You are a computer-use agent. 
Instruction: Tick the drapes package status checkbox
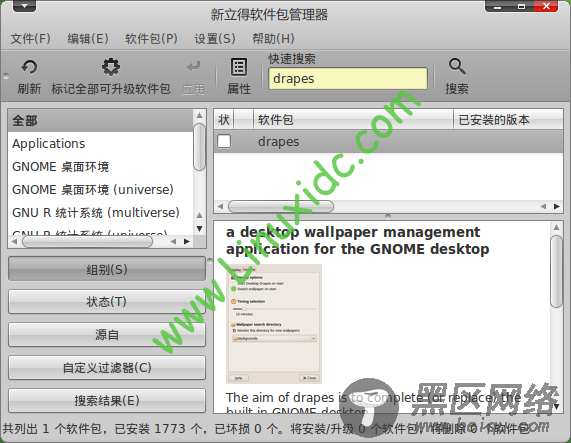tap(224, 141)
